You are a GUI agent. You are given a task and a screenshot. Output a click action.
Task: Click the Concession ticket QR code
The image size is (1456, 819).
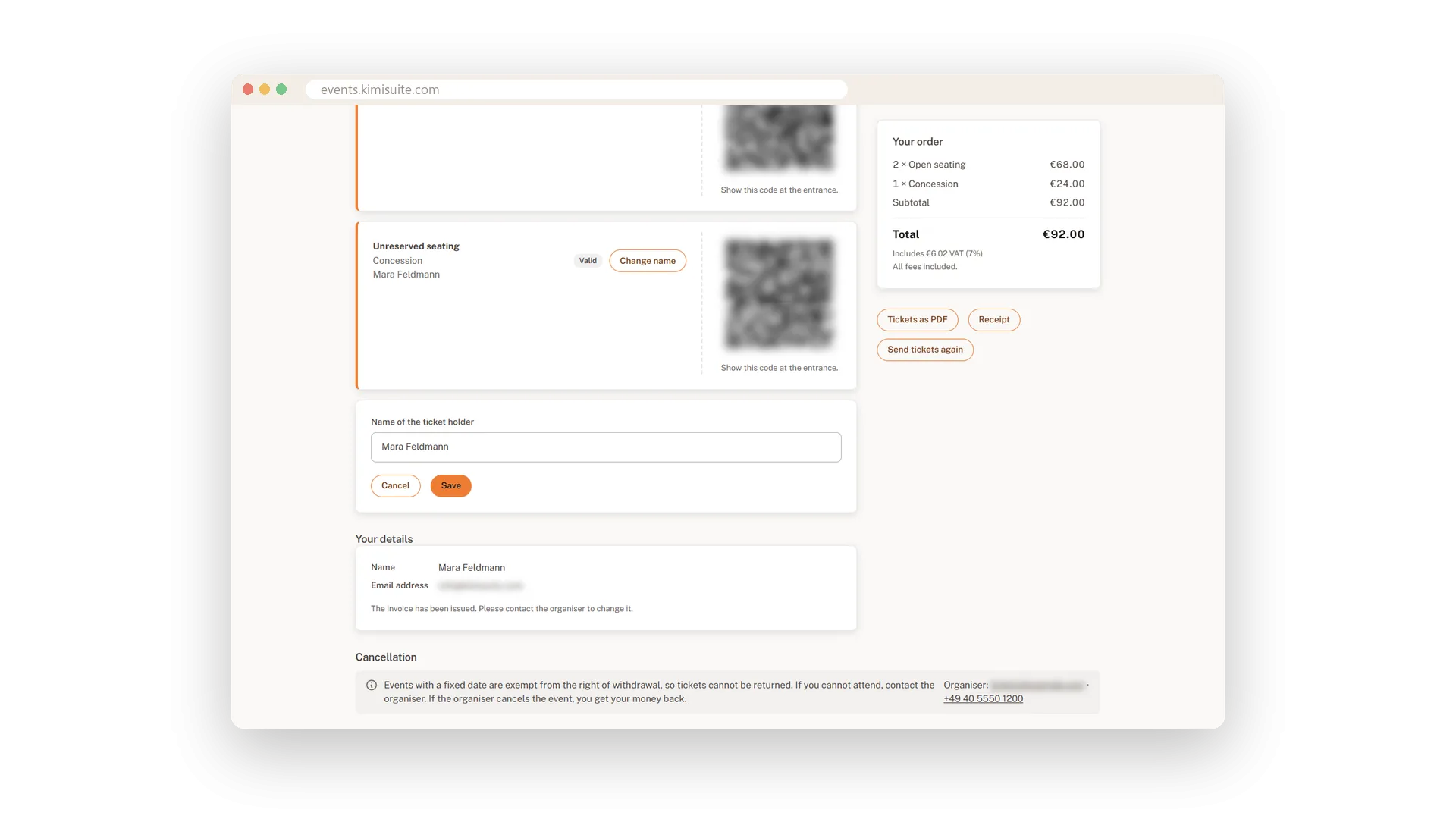(780, 294)
